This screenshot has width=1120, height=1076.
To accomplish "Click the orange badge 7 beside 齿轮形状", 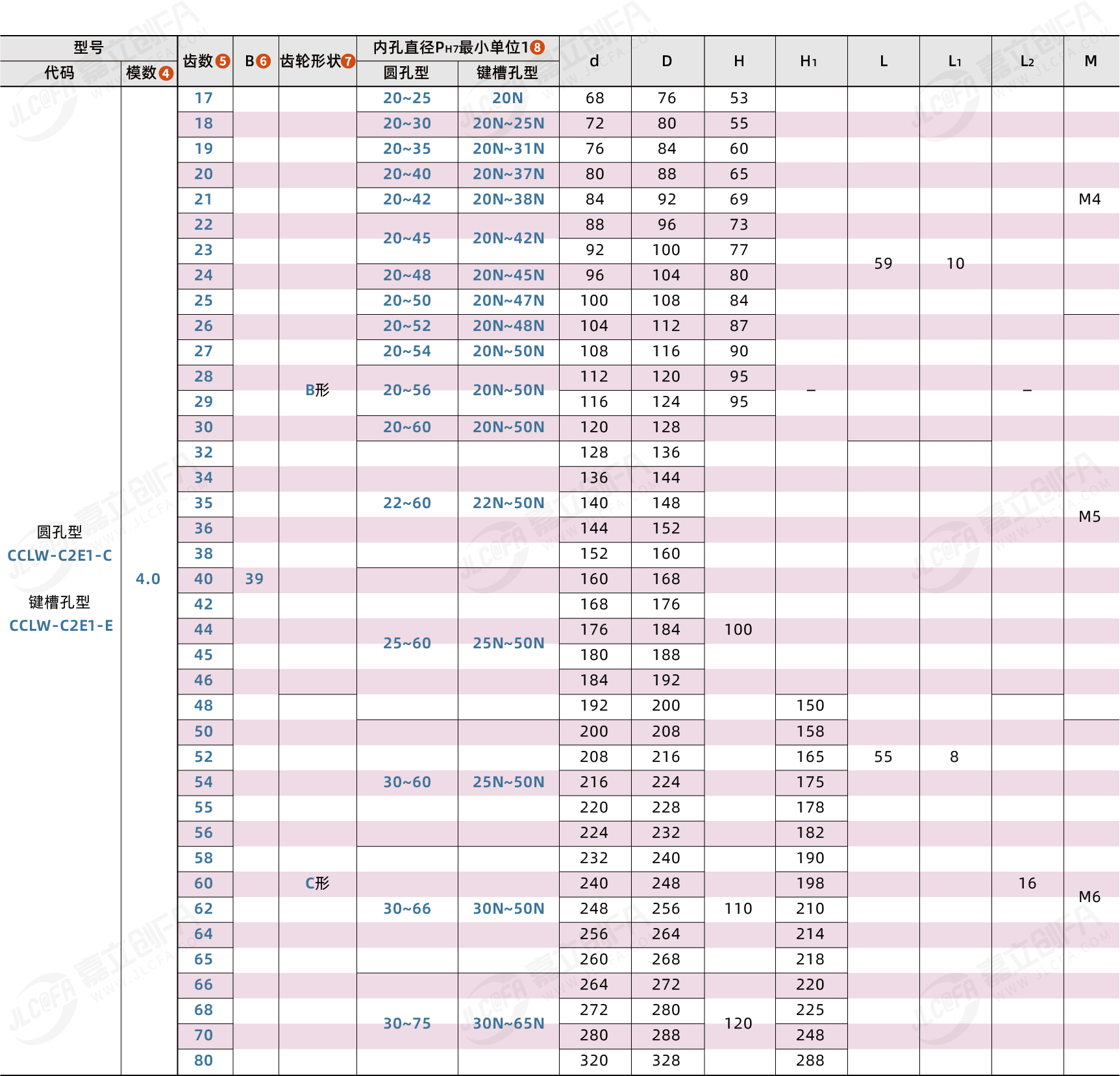I will coord(349,61).
